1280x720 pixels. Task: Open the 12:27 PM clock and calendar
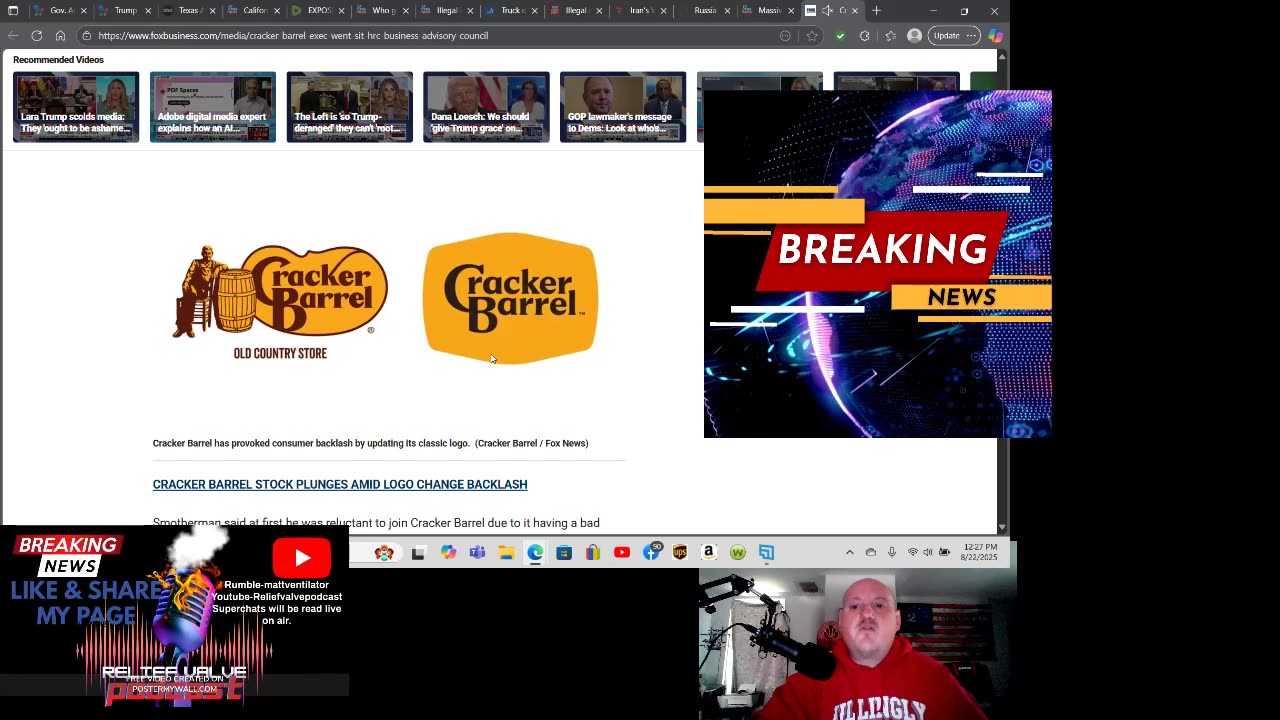tap(980, 552)
